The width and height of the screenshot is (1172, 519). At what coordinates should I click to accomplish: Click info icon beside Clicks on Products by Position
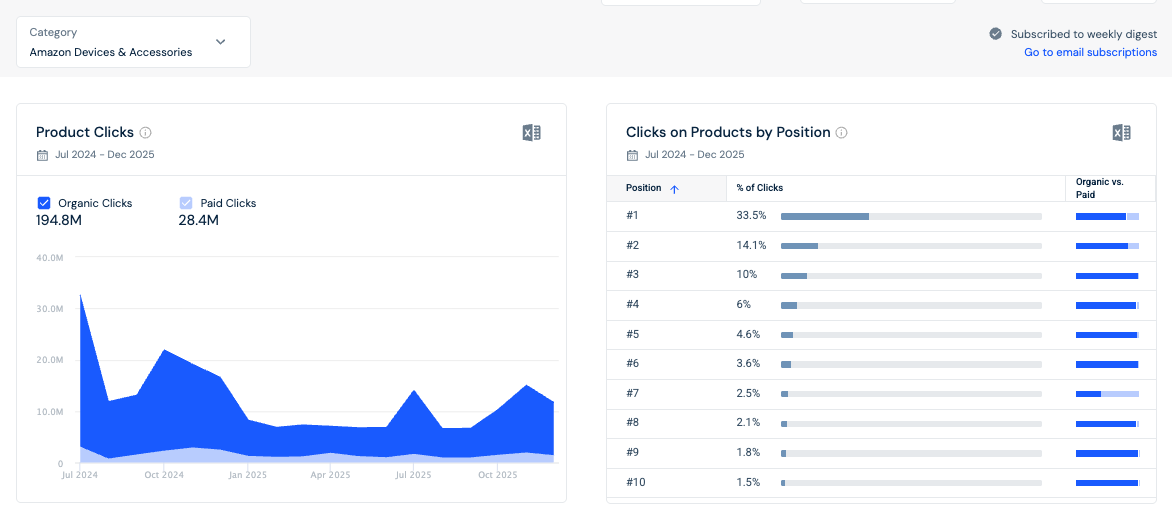click(x=842, y=132)
